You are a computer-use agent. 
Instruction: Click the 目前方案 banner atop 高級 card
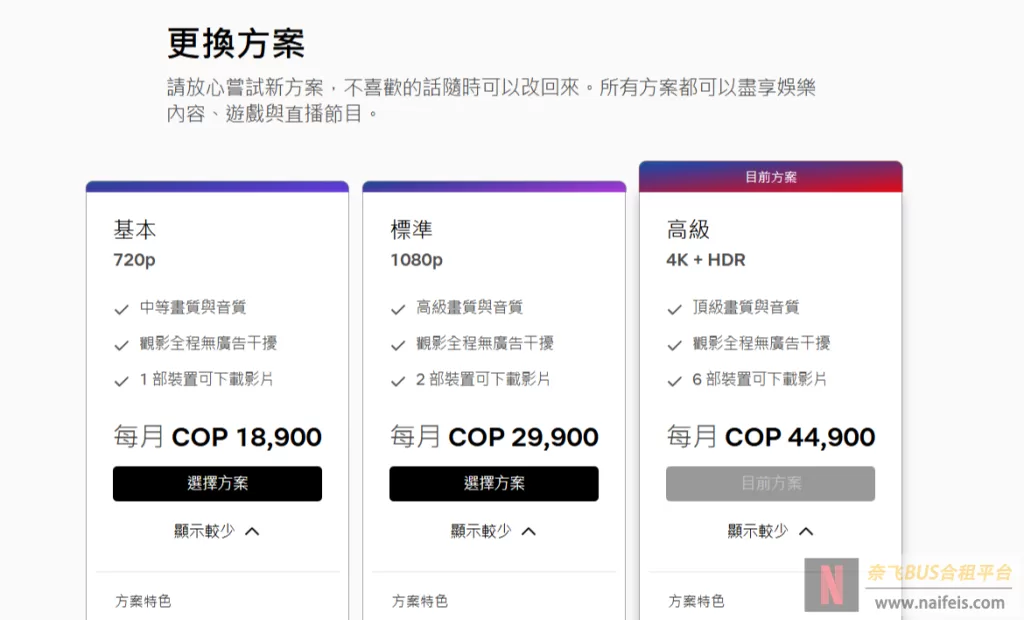click(x=771, y=177)
